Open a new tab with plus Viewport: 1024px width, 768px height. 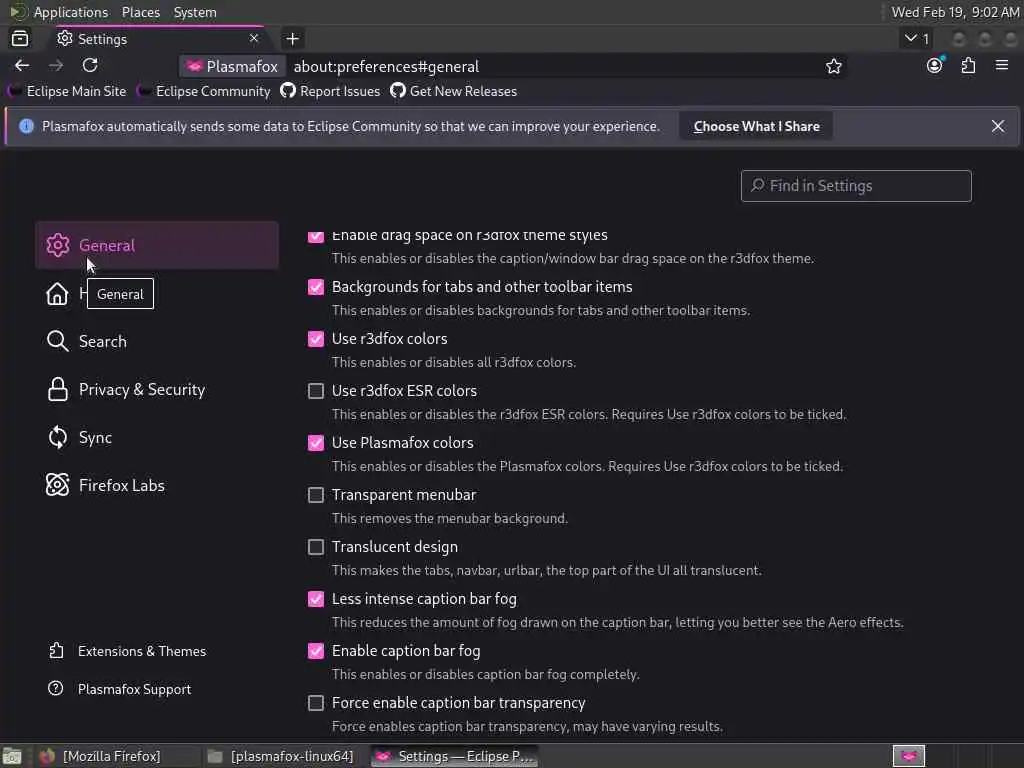click(292, 39)
